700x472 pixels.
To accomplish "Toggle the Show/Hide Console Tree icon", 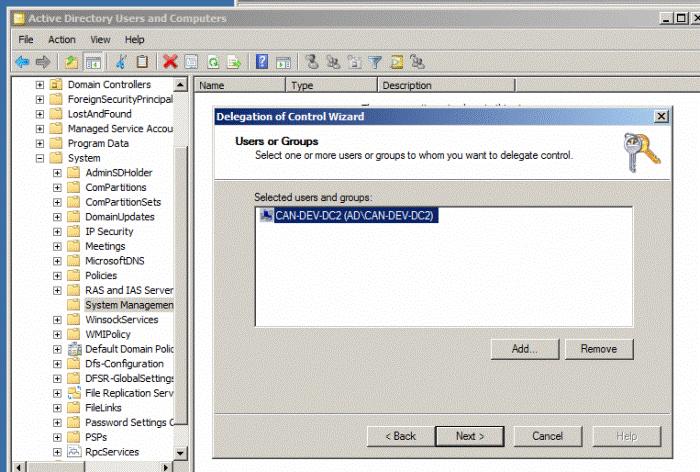I will pos(93,62).
